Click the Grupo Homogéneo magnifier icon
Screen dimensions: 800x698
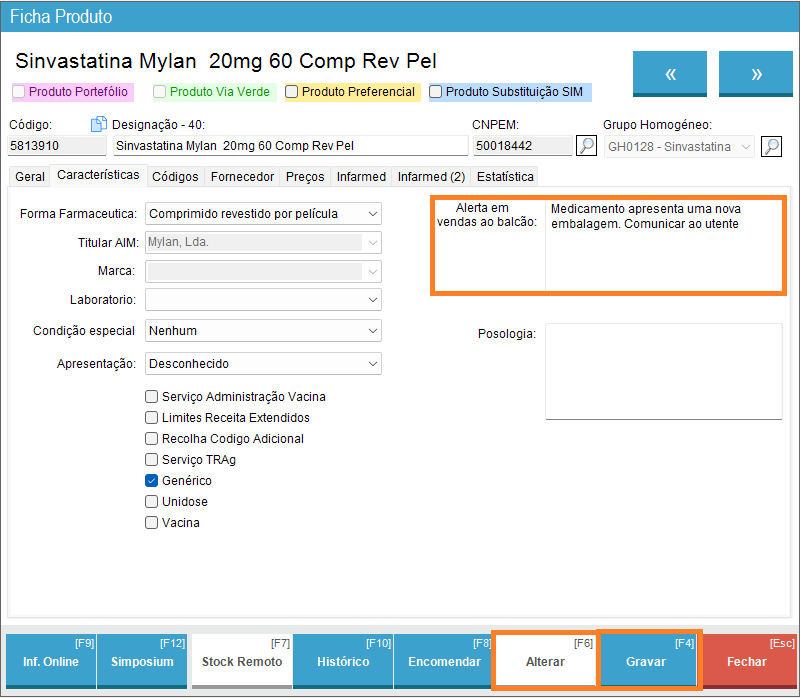pyautogui.click(x=771, y=146)
